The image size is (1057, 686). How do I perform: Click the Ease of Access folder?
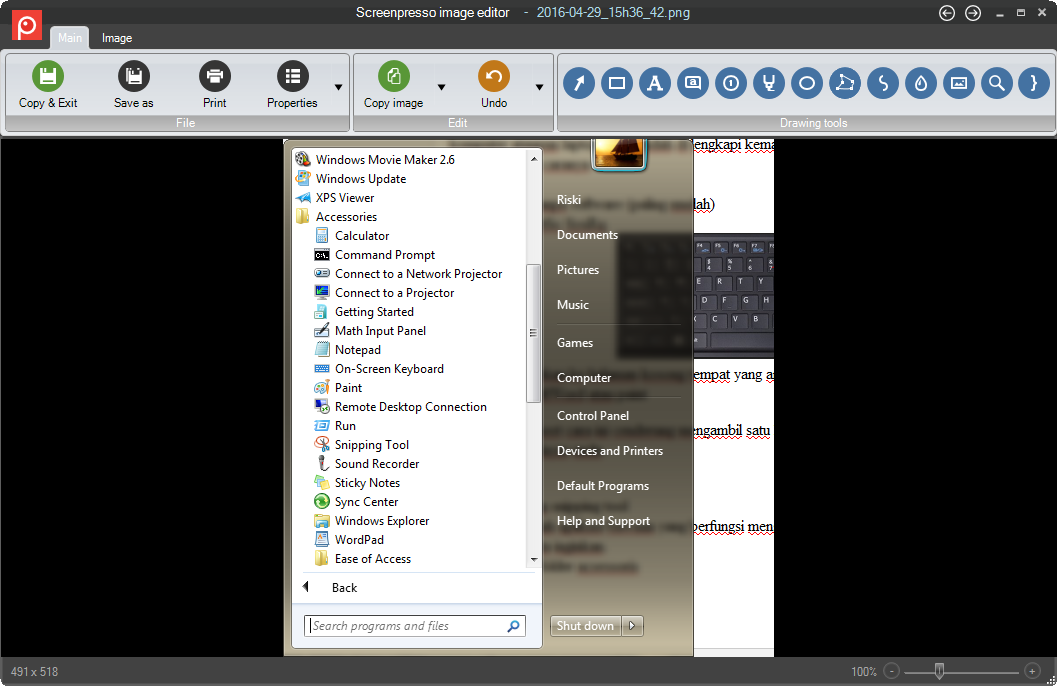(373, 559)
